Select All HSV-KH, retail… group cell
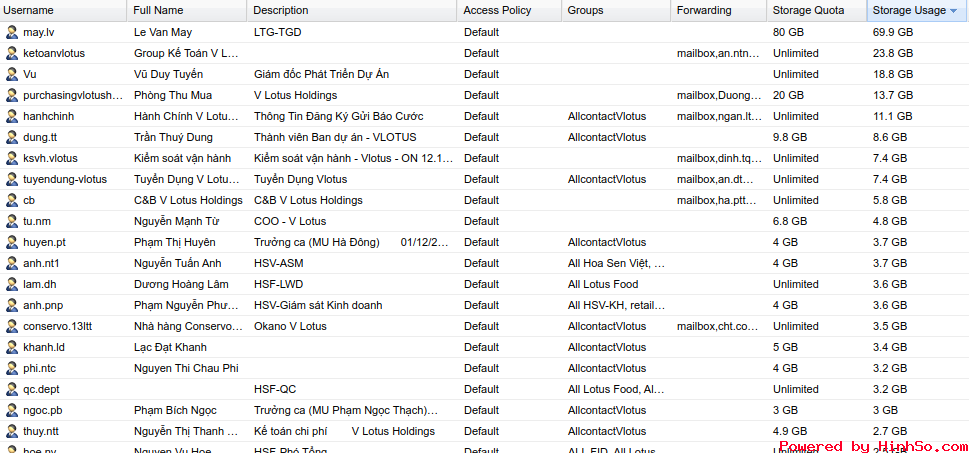Image resolution: width=969 pixels, height=453 pixels. tap(616, 305)
